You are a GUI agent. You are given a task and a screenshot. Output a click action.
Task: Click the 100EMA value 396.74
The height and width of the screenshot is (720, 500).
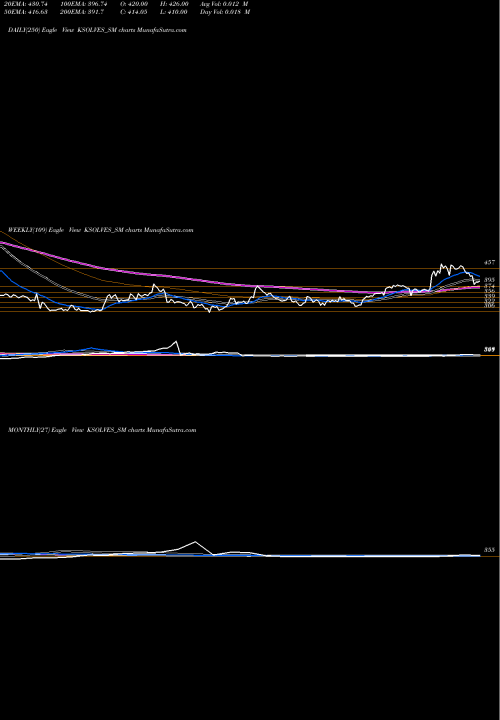84,4
